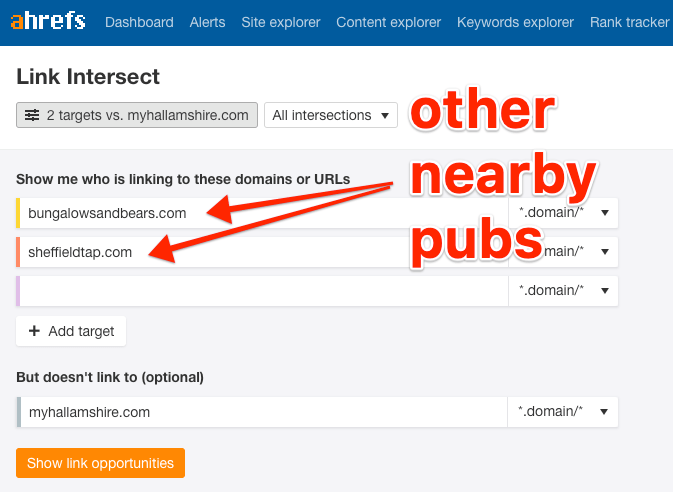
Task: Open Content explorer
Action: 388,22
